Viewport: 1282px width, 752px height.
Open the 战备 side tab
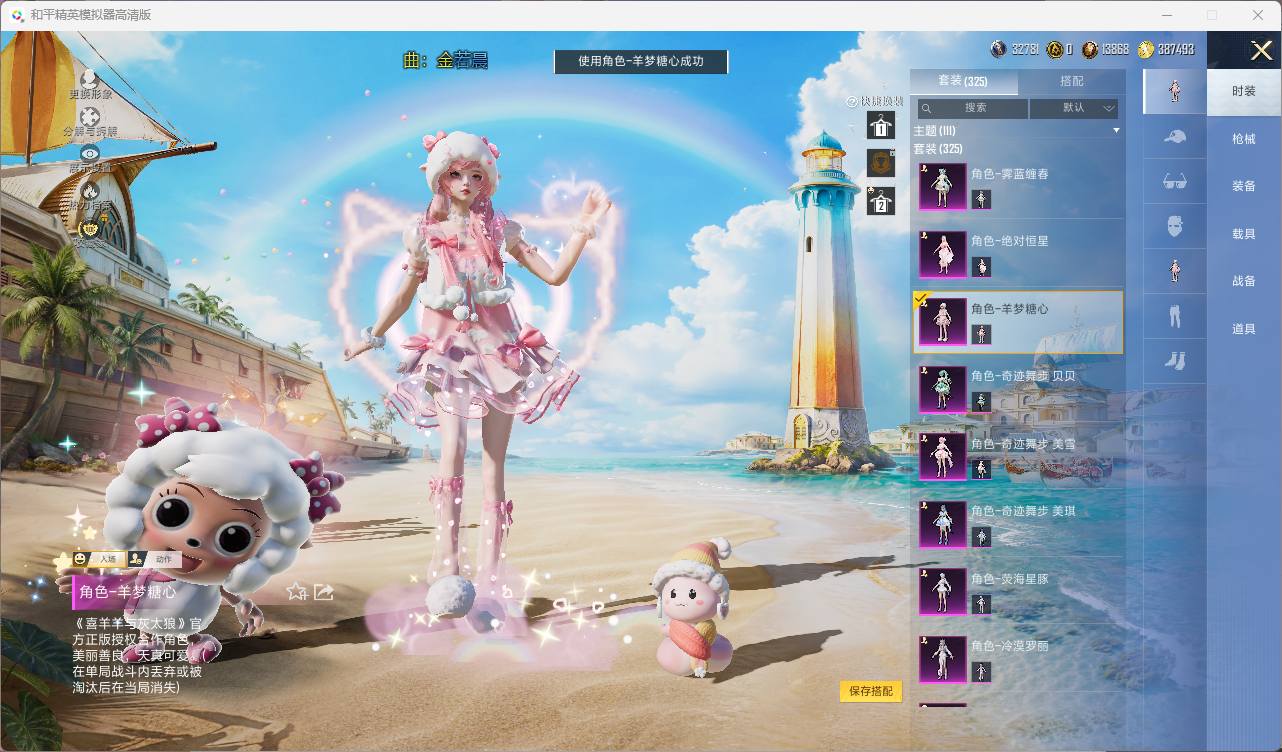click(1244, 281)
